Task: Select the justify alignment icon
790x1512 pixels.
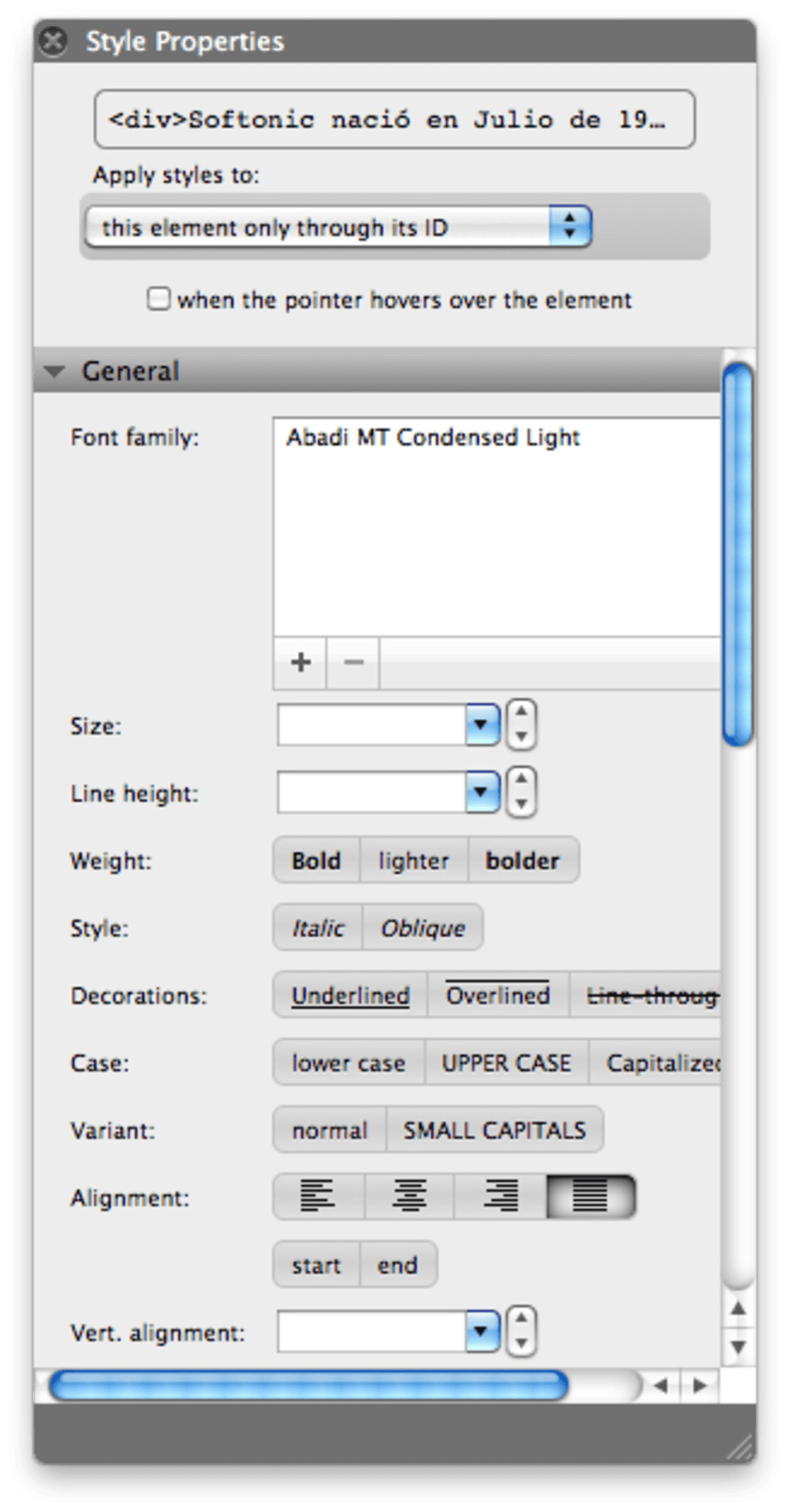Action: [x=590, y=1196]
